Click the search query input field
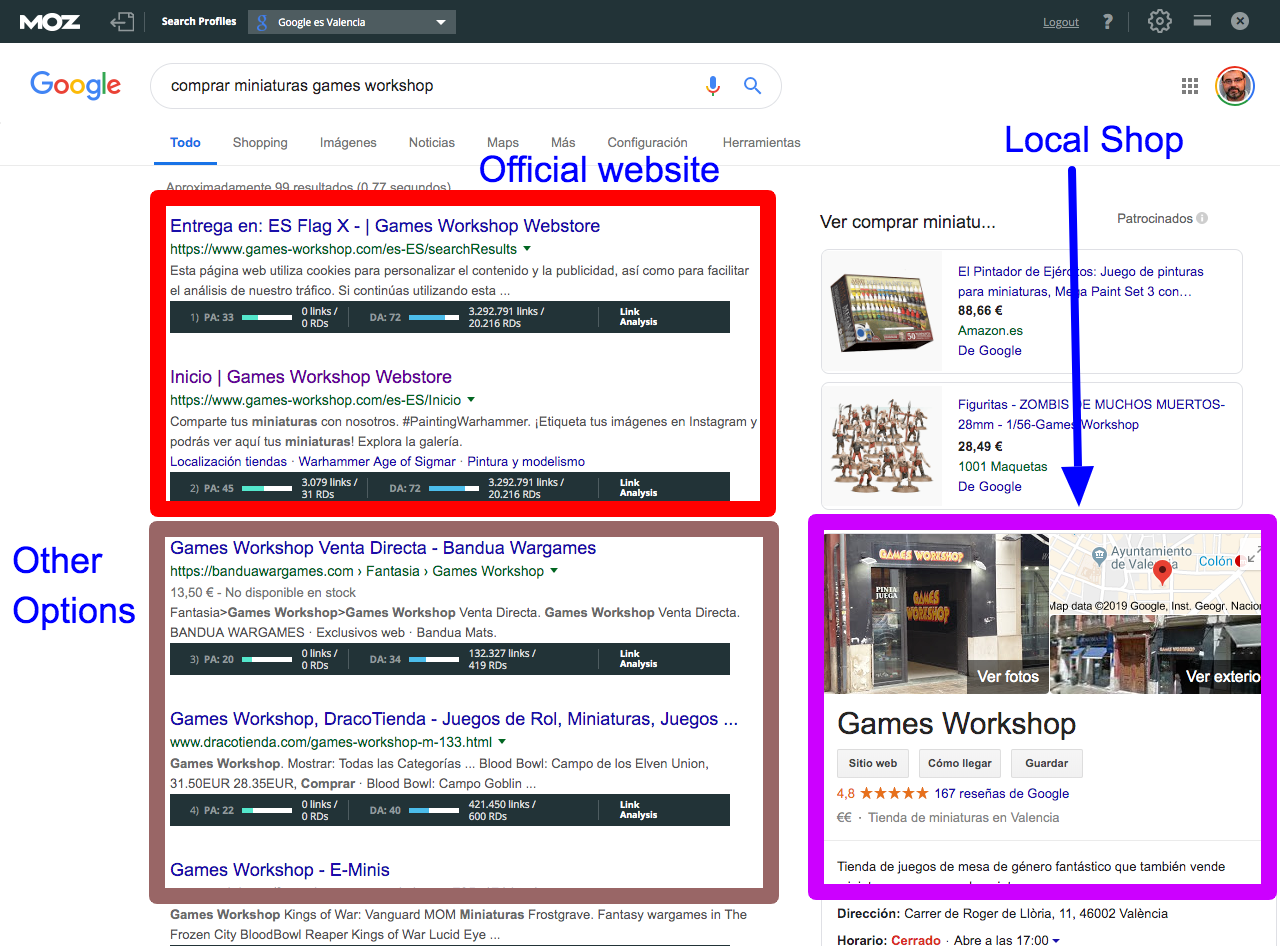The height and width of the screenshot is (946, 1280). pos(430,86)
